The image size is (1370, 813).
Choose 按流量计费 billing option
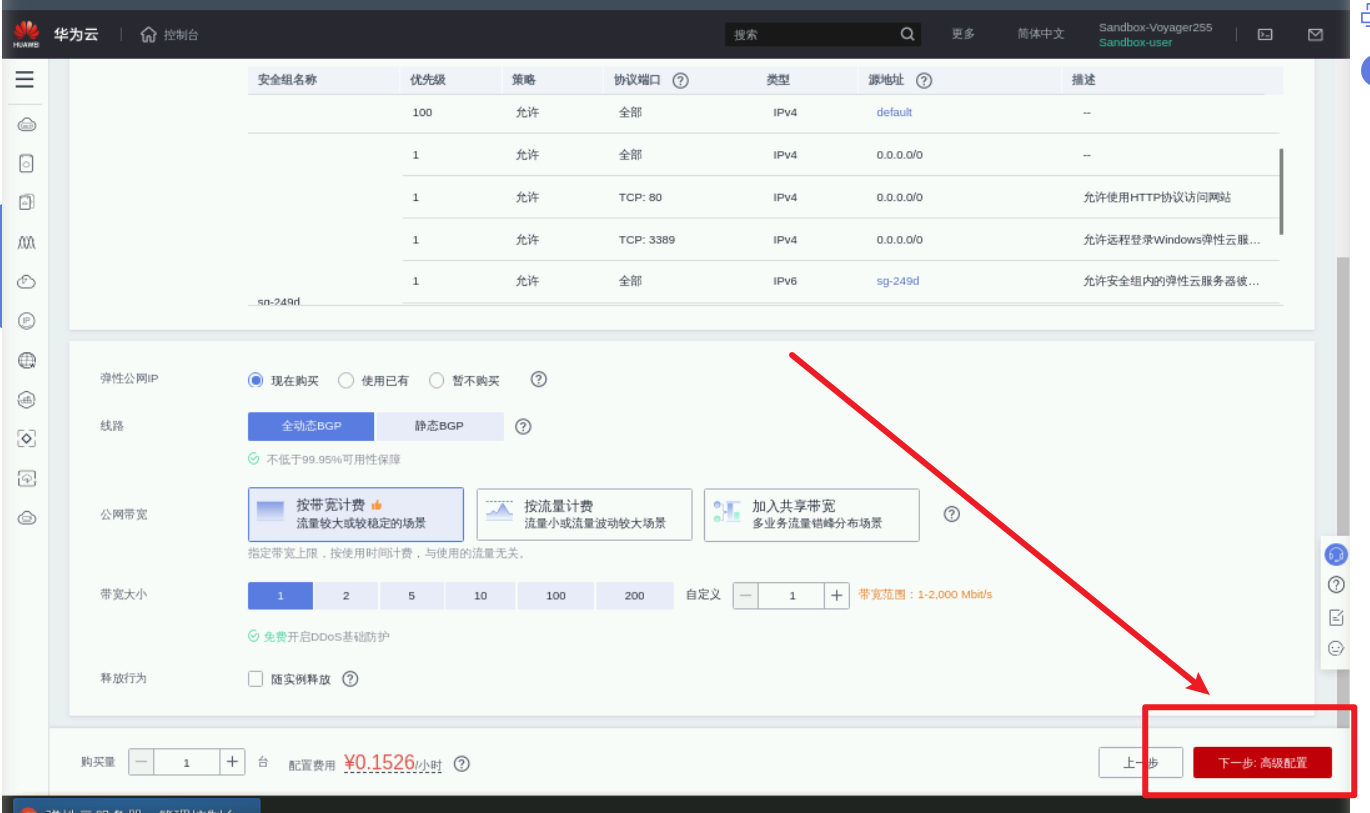coord(584,514)
